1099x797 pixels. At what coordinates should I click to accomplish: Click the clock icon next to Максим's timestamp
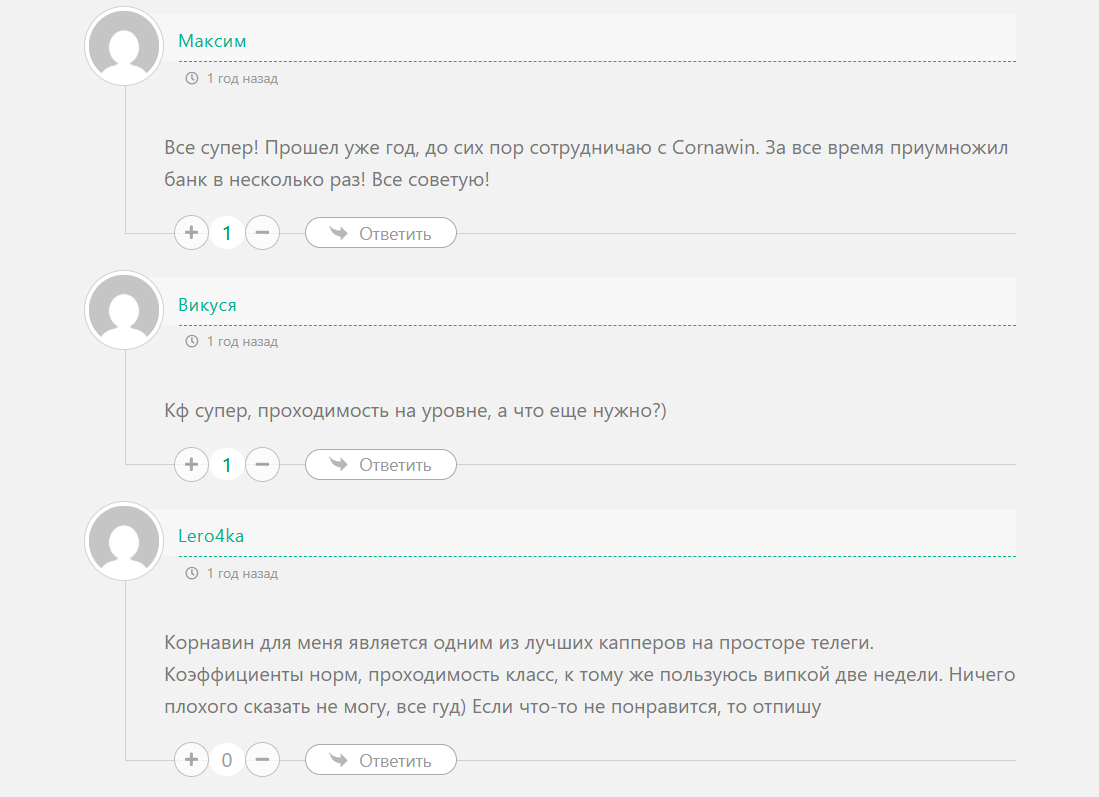pos(190,78)
